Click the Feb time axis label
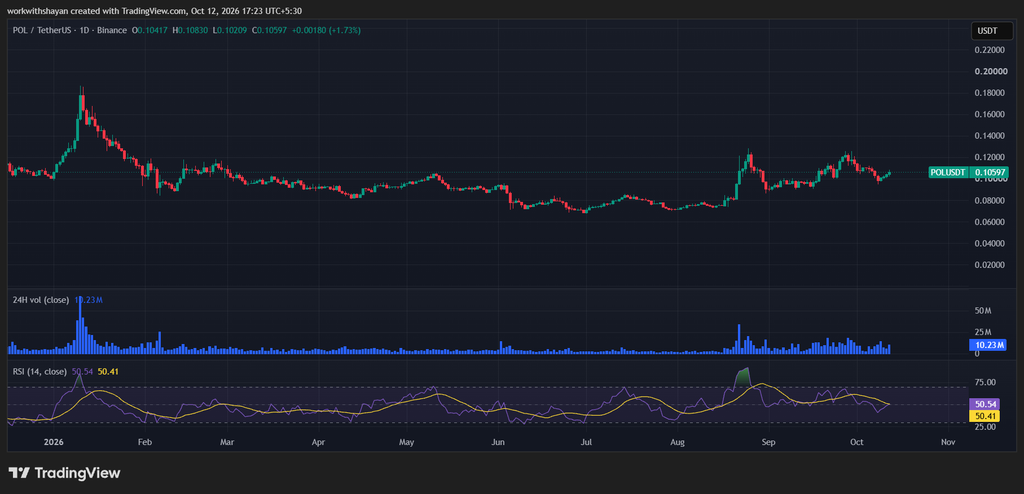This screenshot has height=494, width=1024. (x=145, y=442)
